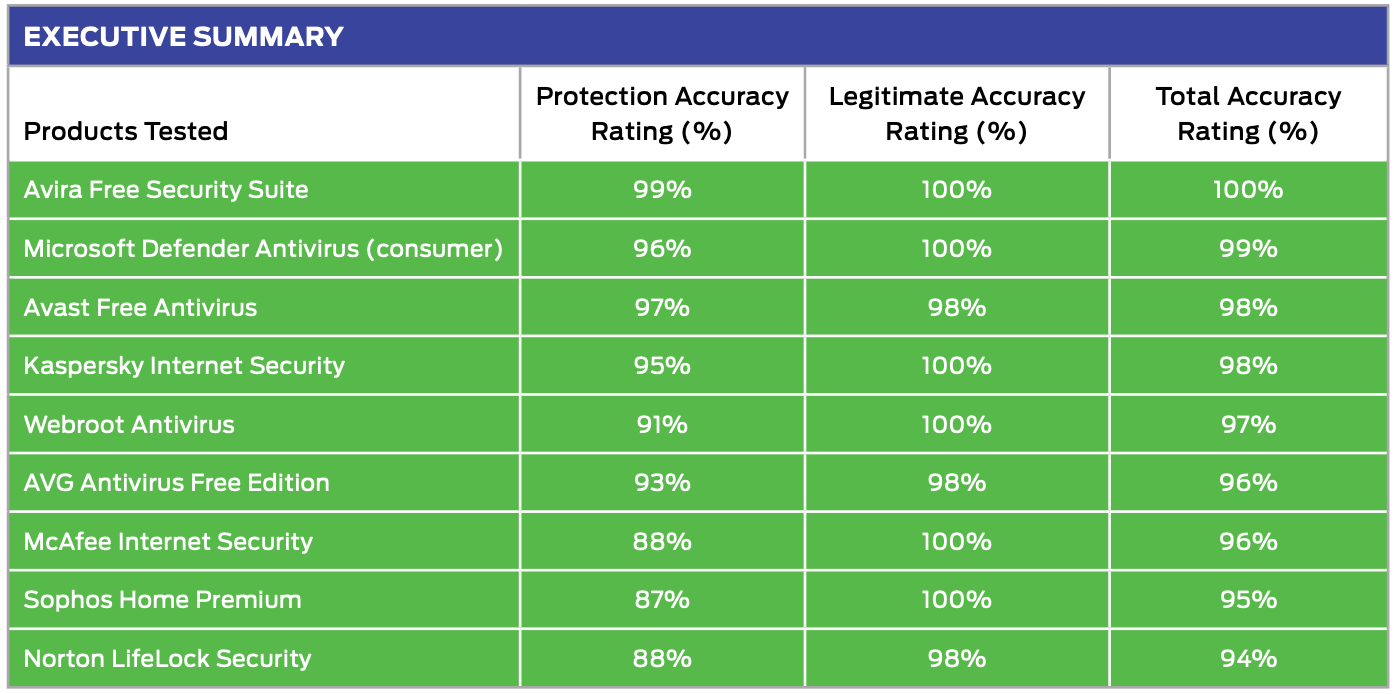Click the Protection Accuracy Rating column header

tap(662, 114)
